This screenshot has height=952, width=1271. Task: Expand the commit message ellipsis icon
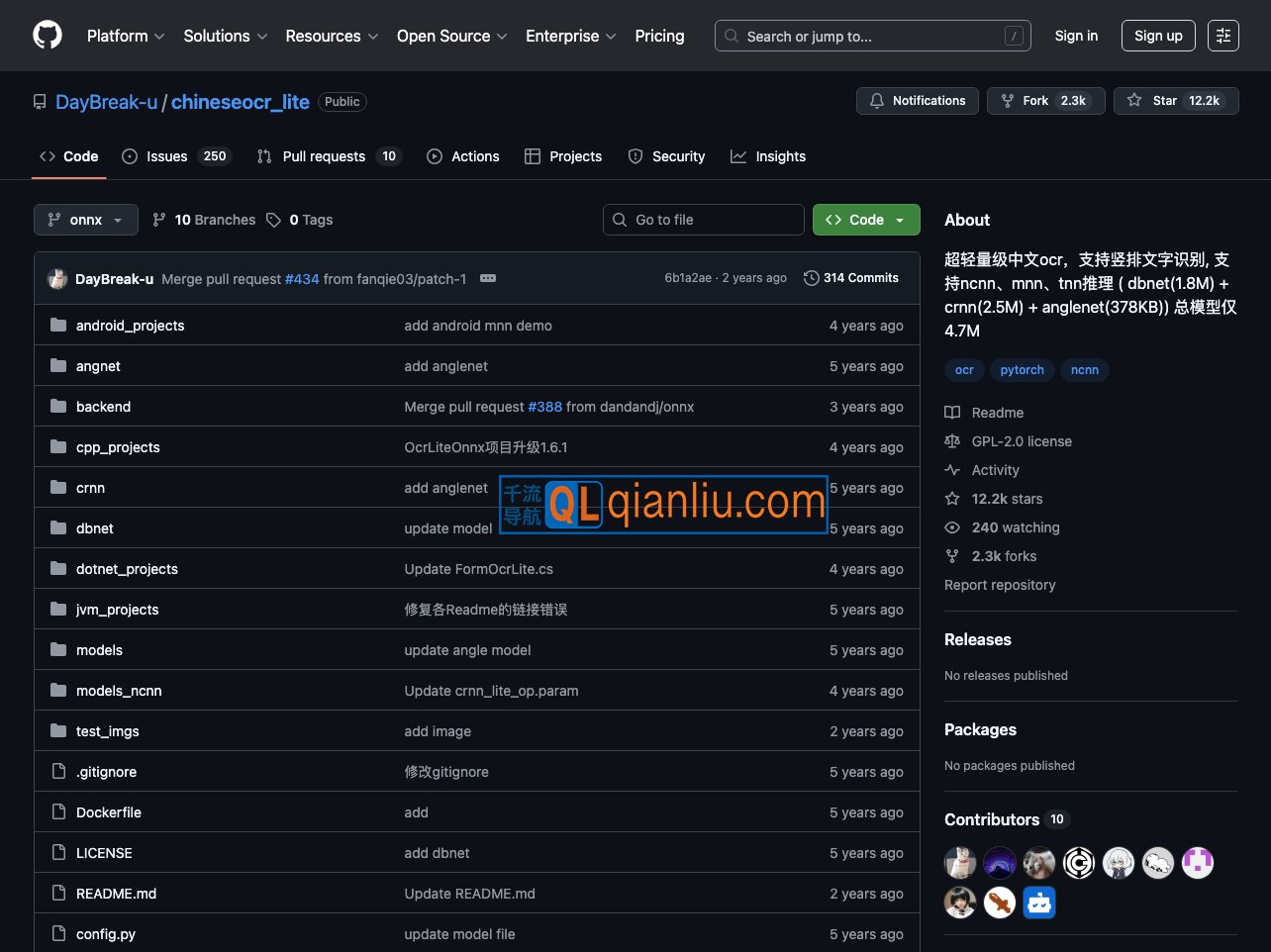tap(488, 279)
